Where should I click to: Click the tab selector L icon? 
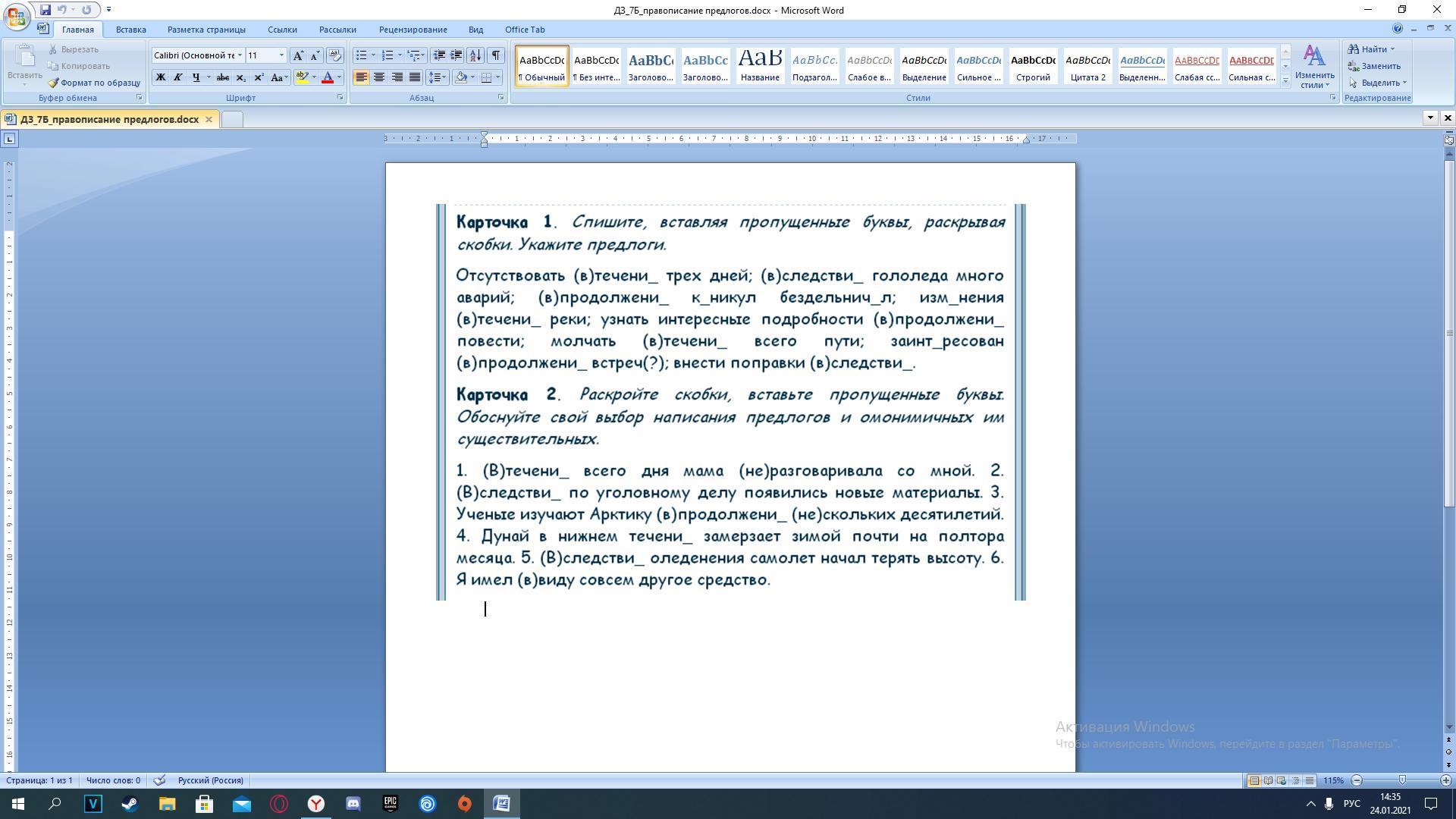(9, 139)
